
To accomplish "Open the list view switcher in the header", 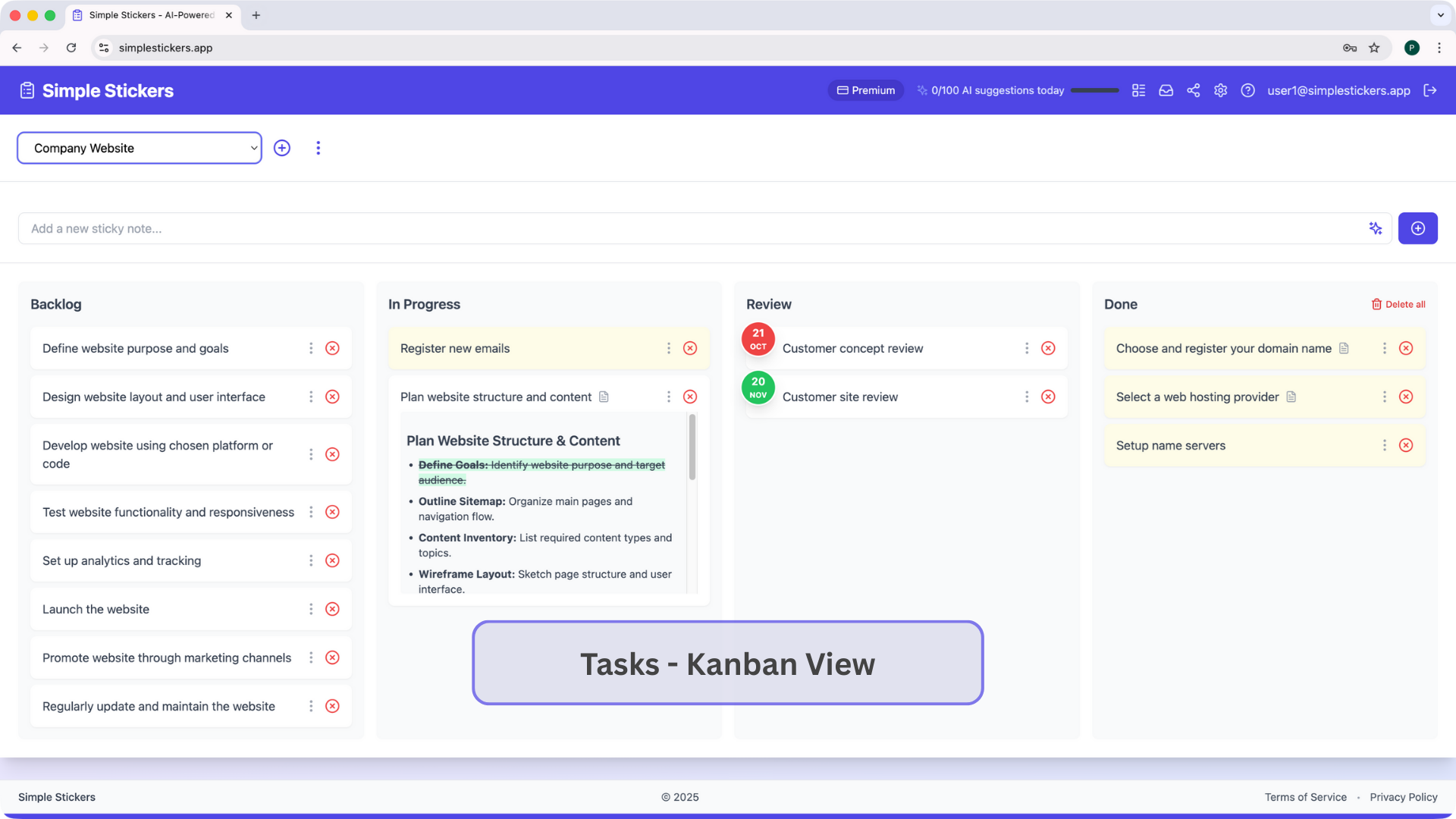I will pos(1138,90).
